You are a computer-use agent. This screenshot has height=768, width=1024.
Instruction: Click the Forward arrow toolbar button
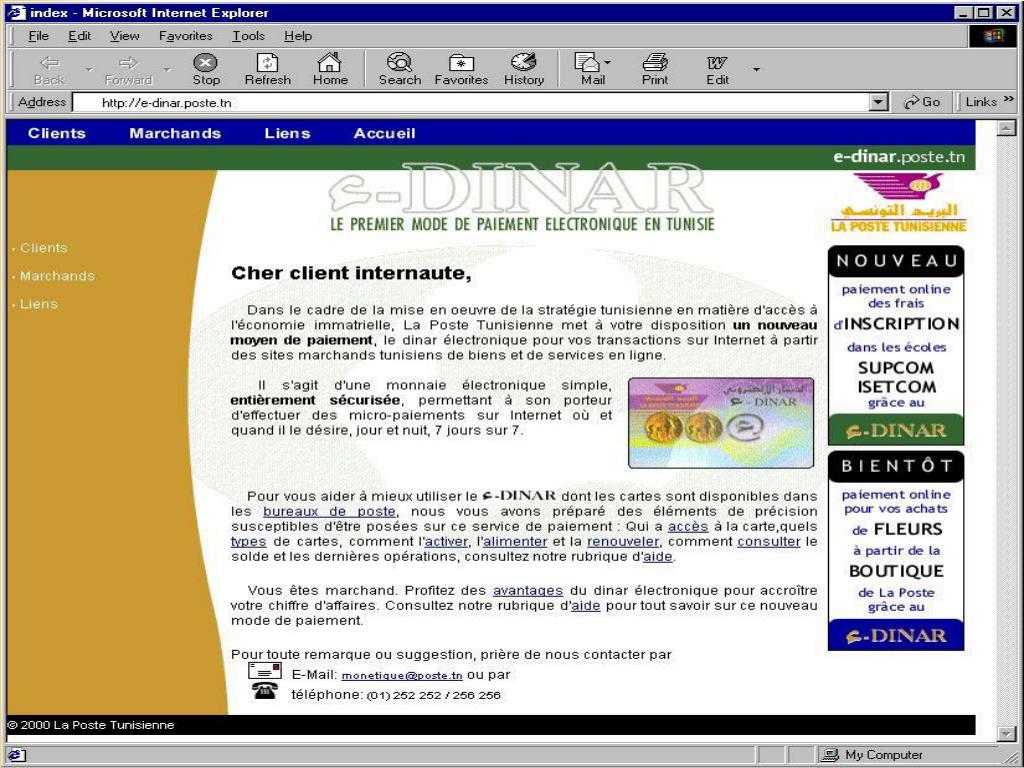coord(128,69)
